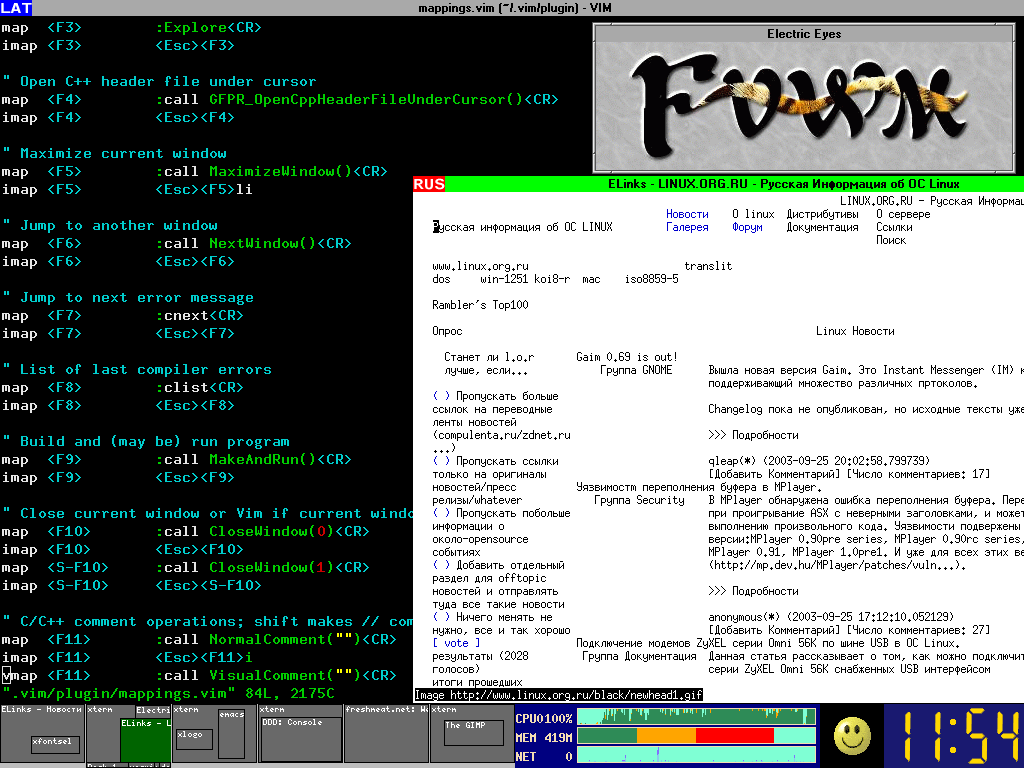1024x768 pixels.
Task: Open the Ссылки navigation link
Action: click(894, 227)
